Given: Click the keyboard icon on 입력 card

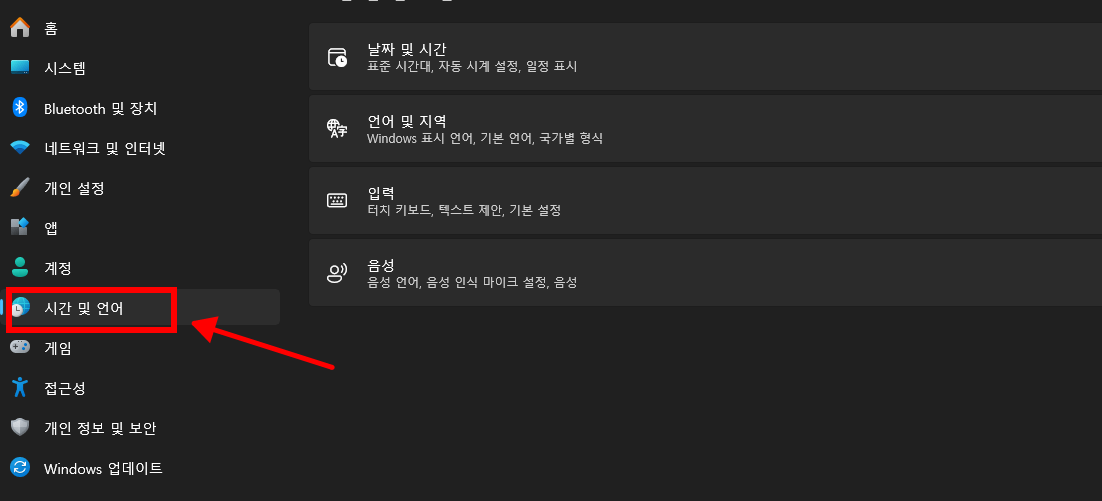Looking at the screenshot, I should pyautogui.click(x=337, y=200).
